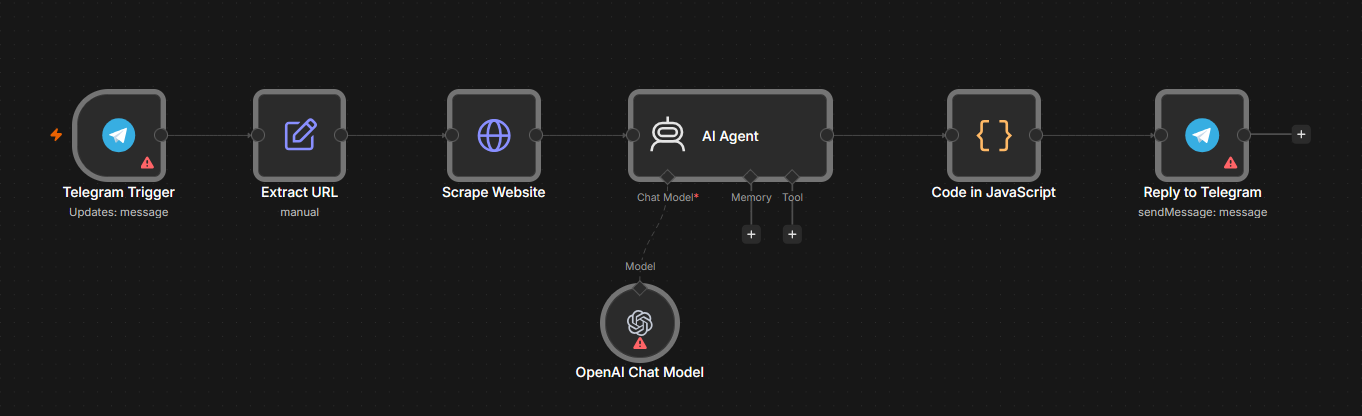Select the OpenAI Chat Model node
The height and width of the screenshot is (416, 1362).
coord(640,323)
